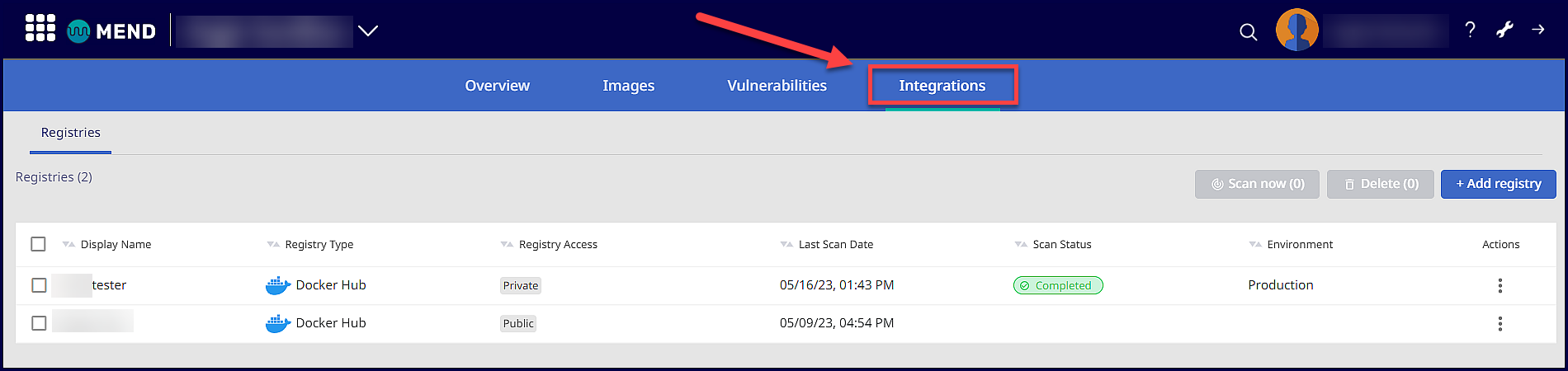Expand the organization dropdown chevron

[368, 31]
